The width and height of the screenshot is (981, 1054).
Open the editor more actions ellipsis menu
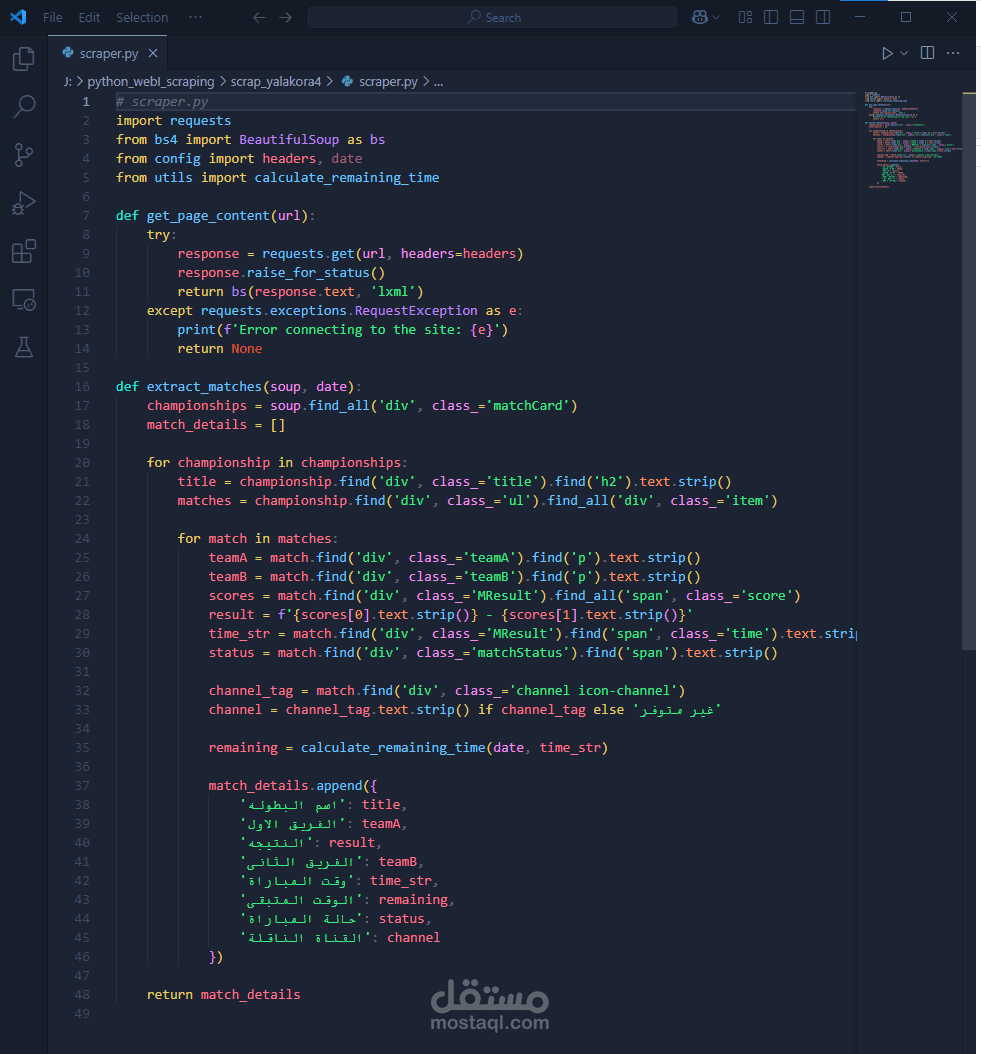click(954, 52)
